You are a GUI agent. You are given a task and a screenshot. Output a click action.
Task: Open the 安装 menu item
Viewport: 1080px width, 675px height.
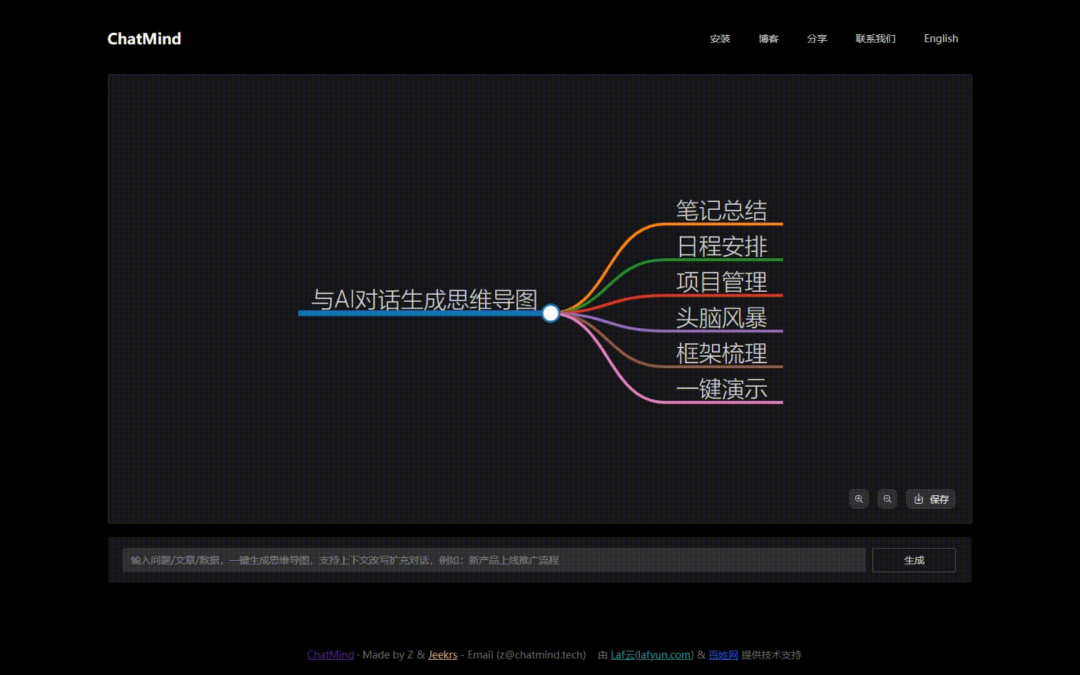[x=720, y=39]
